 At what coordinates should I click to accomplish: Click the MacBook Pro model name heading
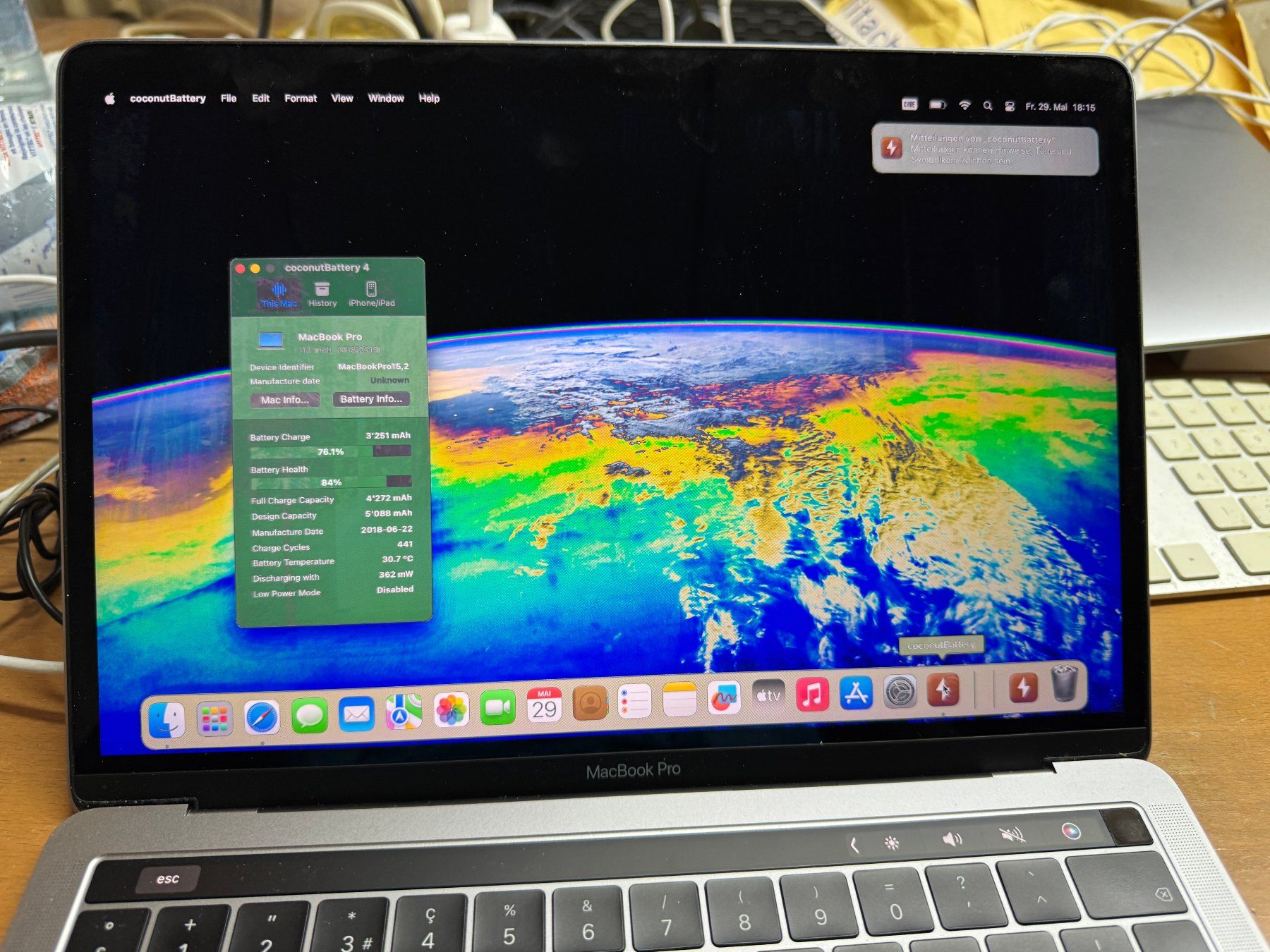click(330, 337)
